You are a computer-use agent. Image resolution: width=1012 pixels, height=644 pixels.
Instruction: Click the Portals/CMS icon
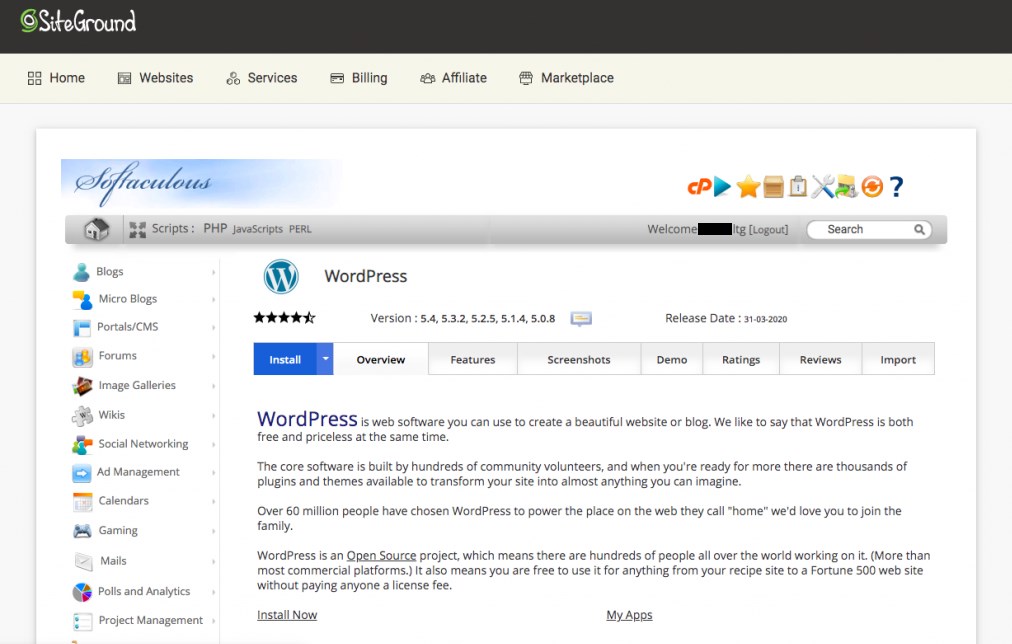pos(82,328)
